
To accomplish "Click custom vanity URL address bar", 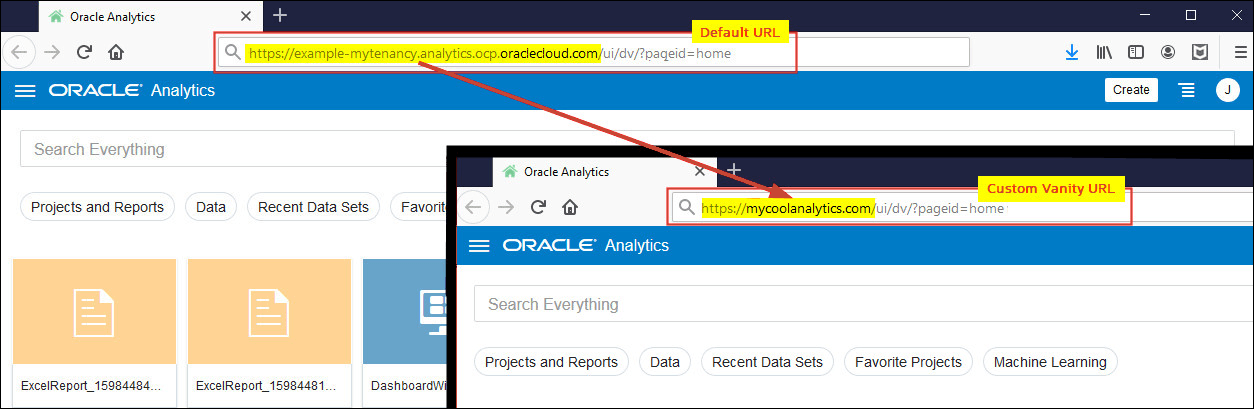I will click(900, 208).
